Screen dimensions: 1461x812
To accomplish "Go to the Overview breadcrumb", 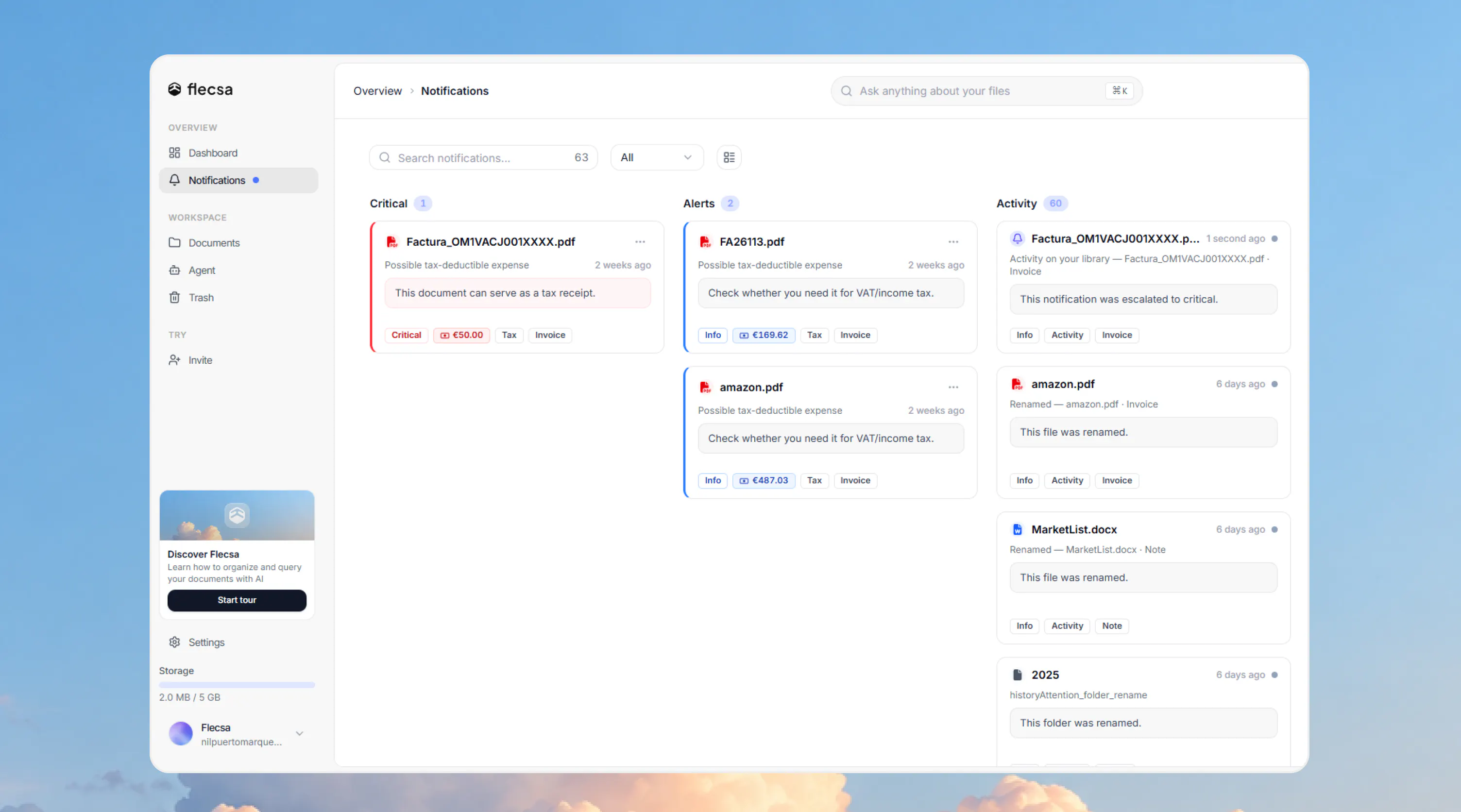I will (377, 91).
